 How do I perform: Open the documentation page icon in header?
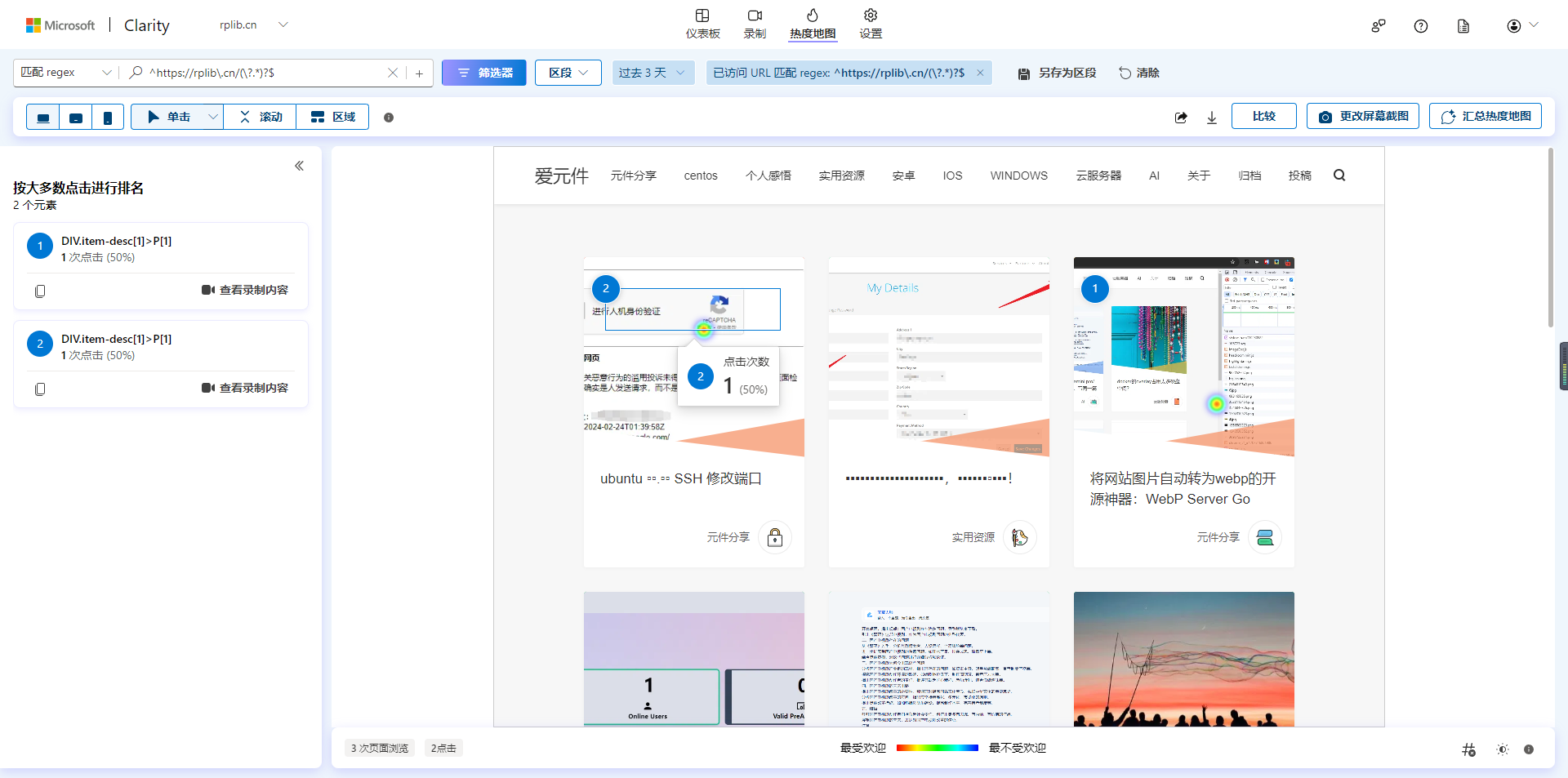[1463, 26]
